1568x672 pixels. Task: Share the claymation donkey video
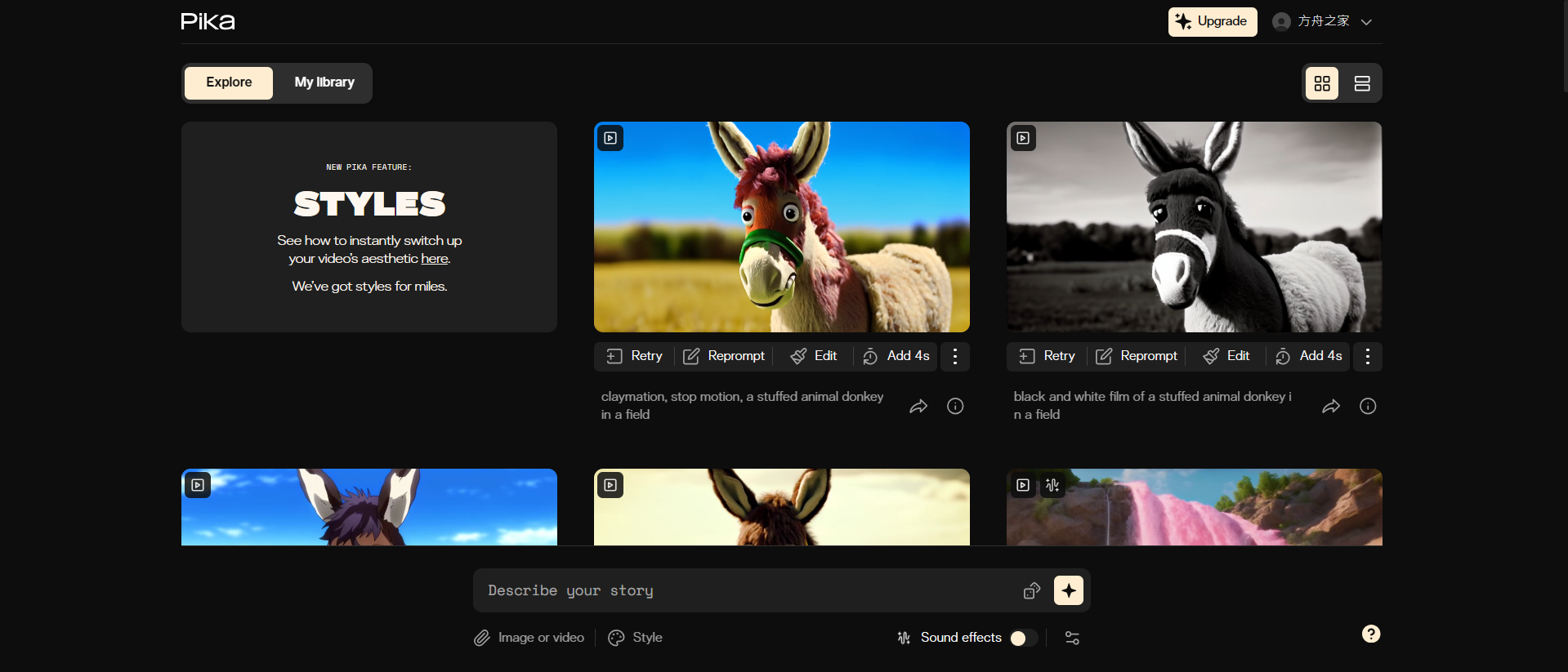tap(918, 406)
